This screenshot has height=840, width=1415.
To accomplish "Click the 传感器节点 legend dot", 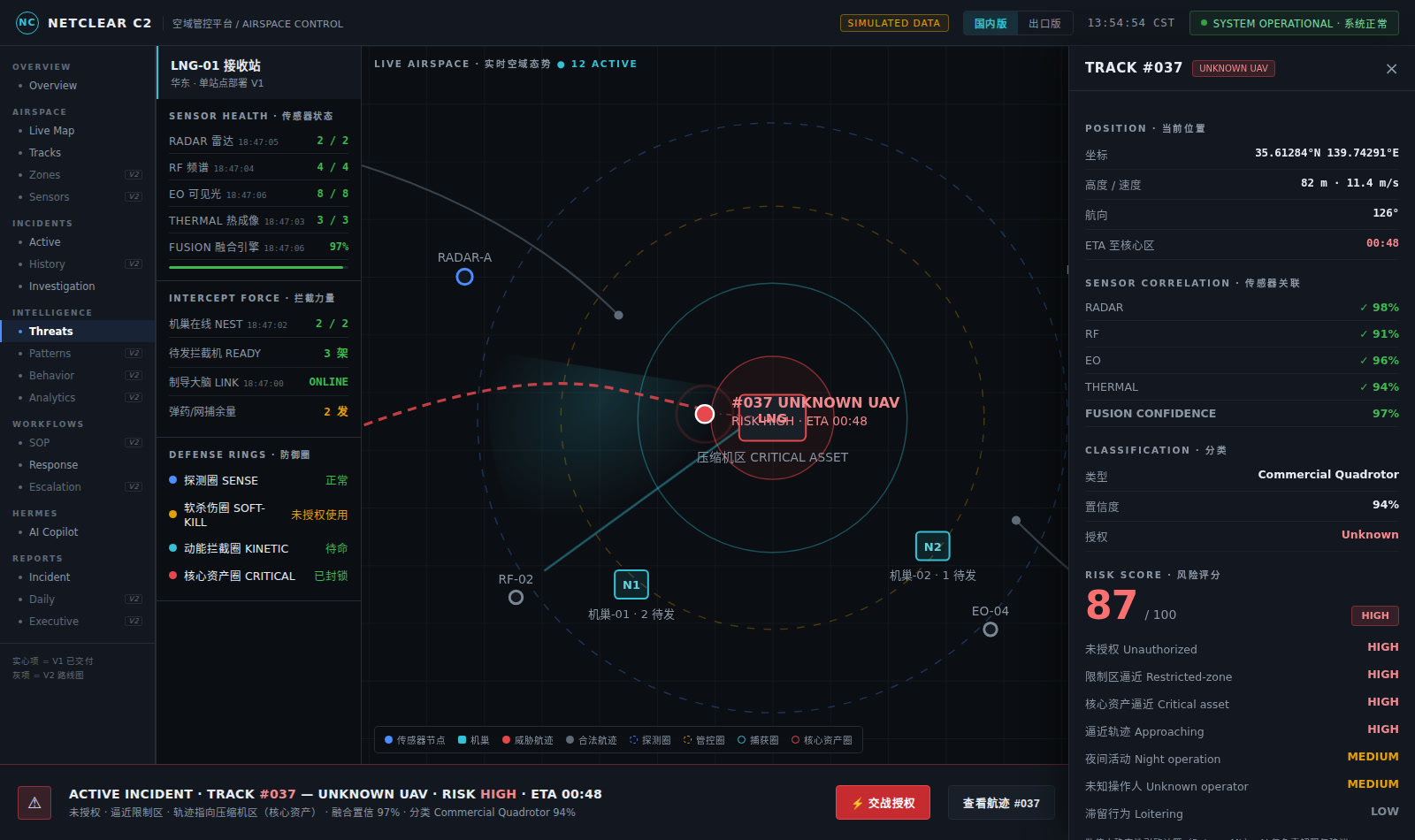I will coord(388,740).
